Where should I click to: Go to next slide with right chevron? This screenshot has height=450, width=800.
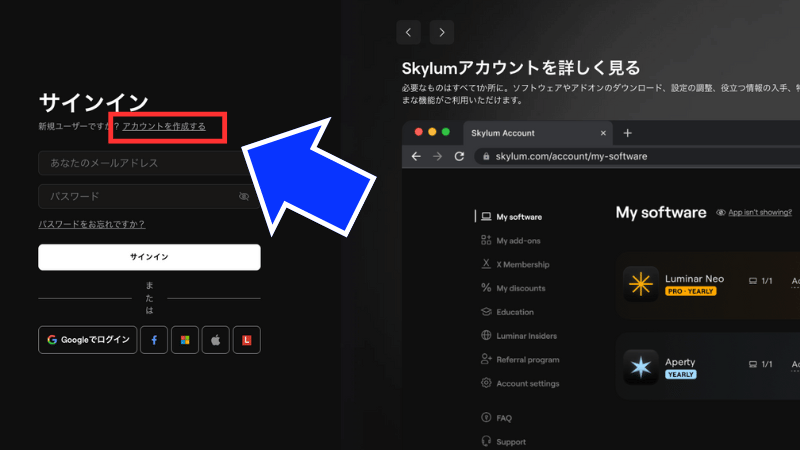pyautogui.click(x=442, y=33)
